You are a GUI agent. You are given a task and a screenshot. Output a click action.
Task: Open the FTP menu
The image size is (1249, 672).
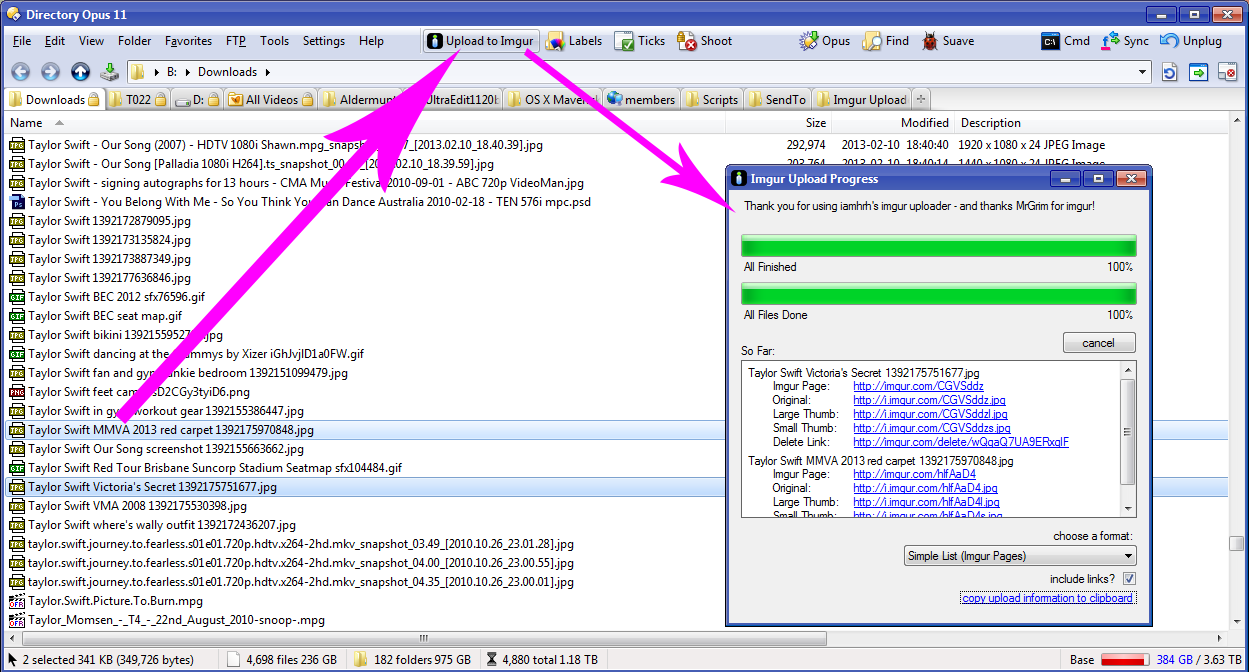click(x=236, y=41)
